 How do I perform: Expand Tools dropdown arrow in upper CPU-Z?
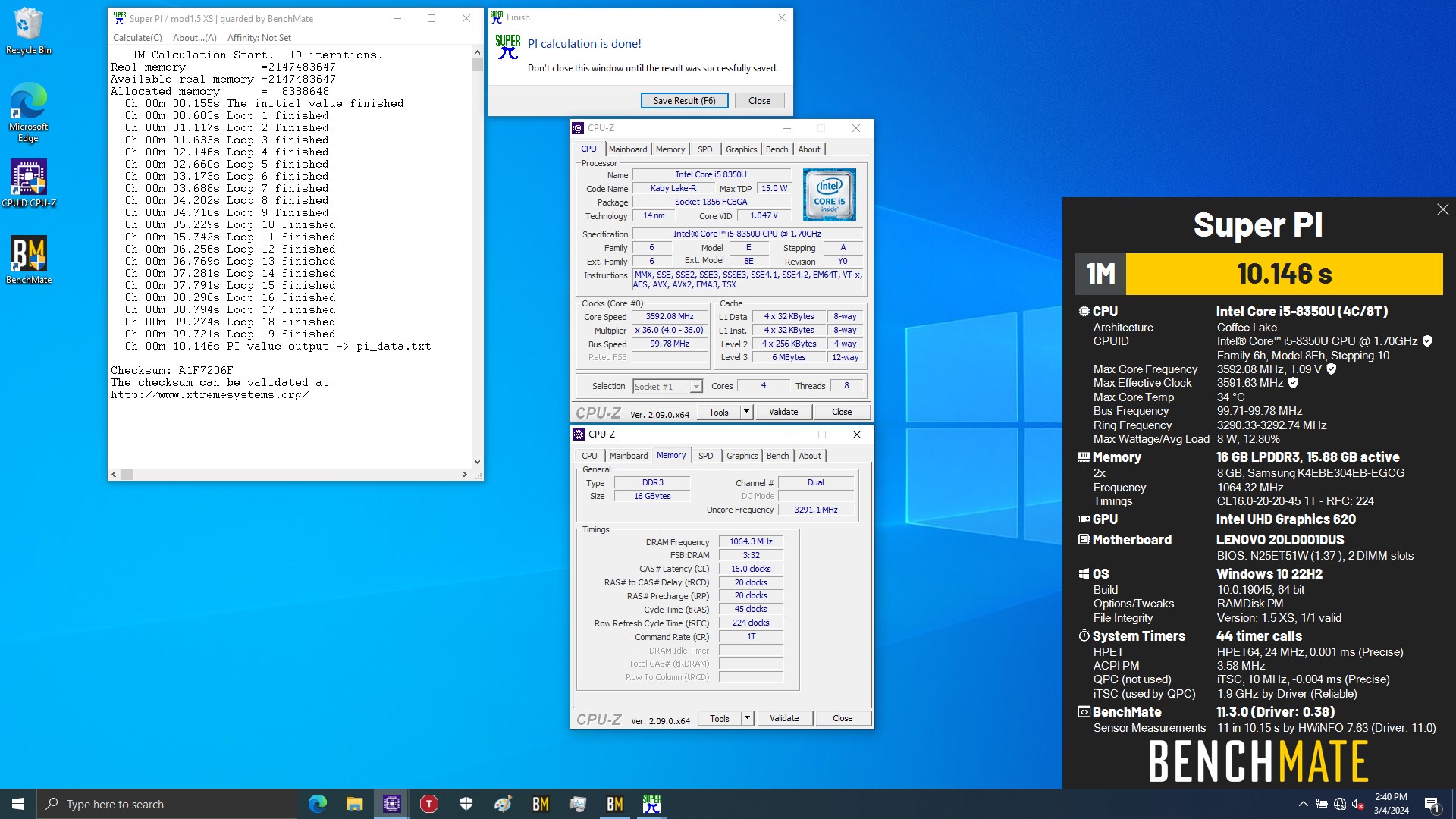coord(746,412)
